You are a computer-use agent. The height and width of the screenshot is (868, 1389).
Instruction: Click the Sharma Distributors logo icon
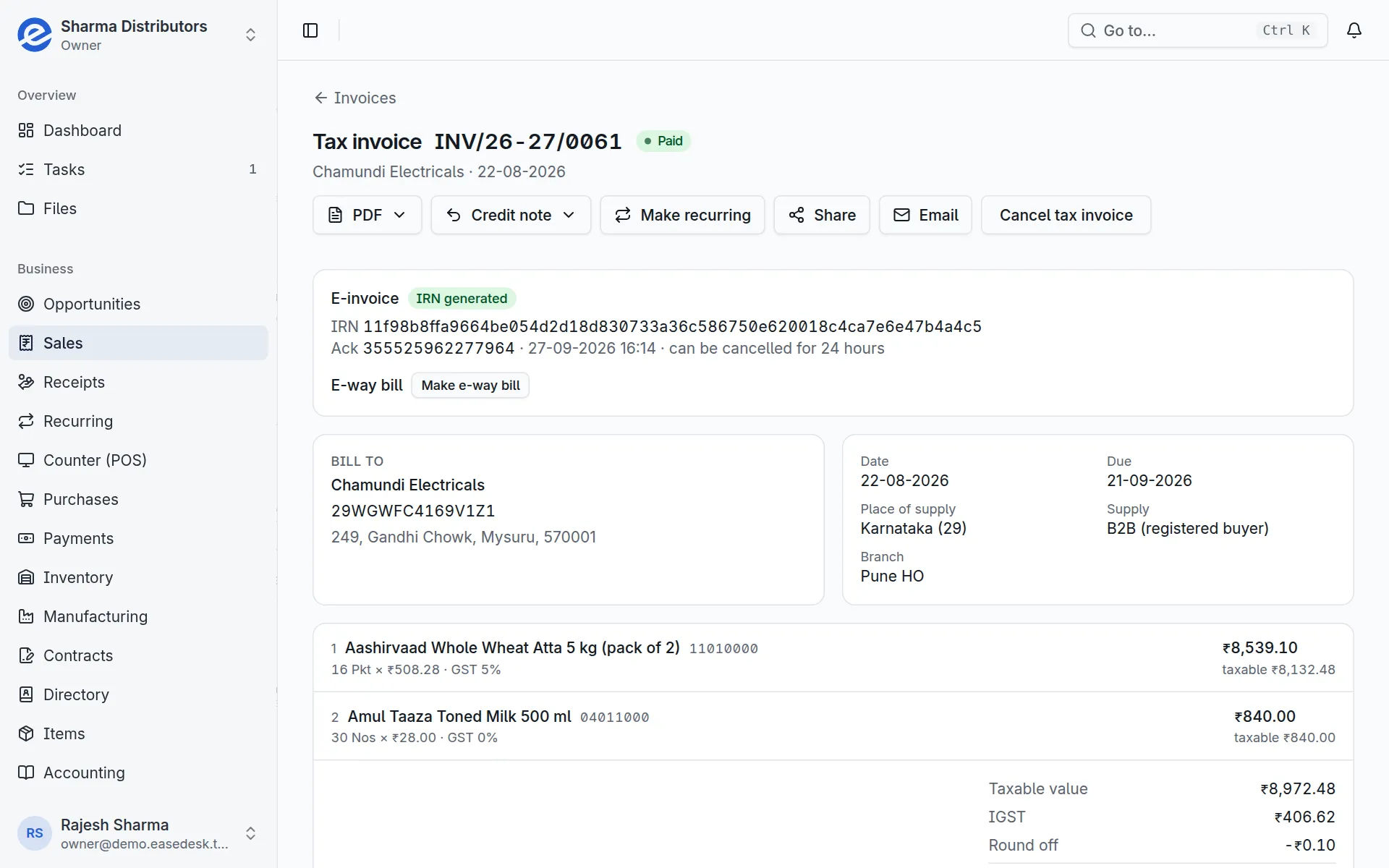[35, 35]
